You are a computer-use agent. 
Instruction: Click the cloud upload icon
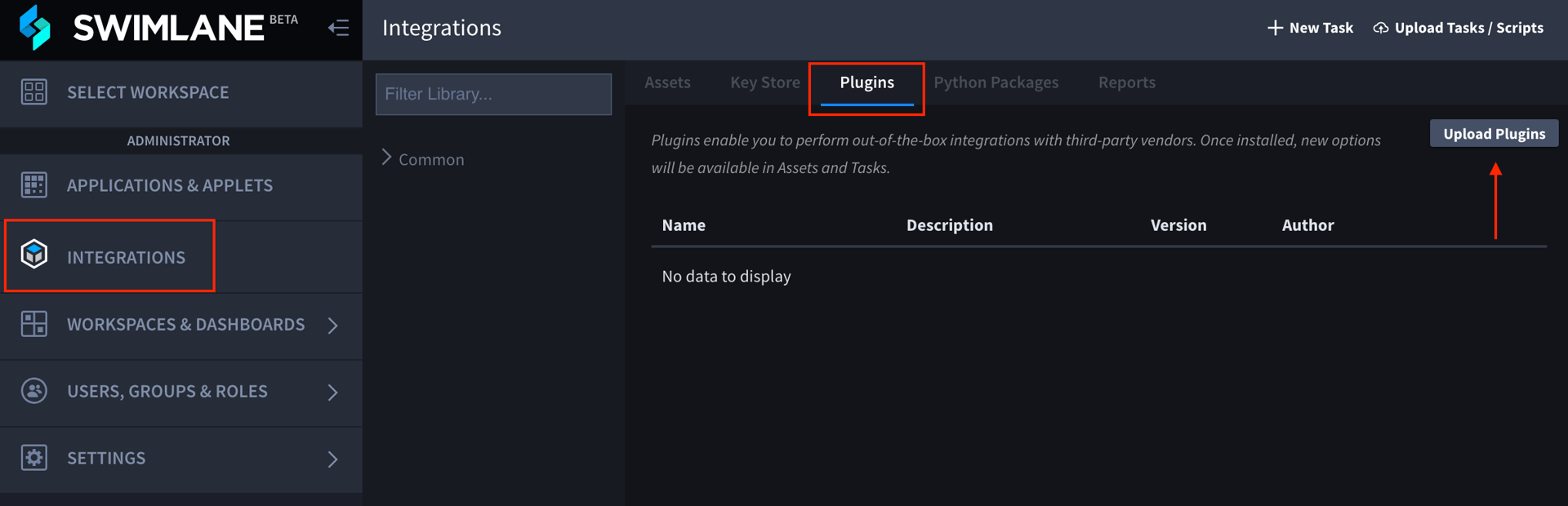pos(1381,28)
